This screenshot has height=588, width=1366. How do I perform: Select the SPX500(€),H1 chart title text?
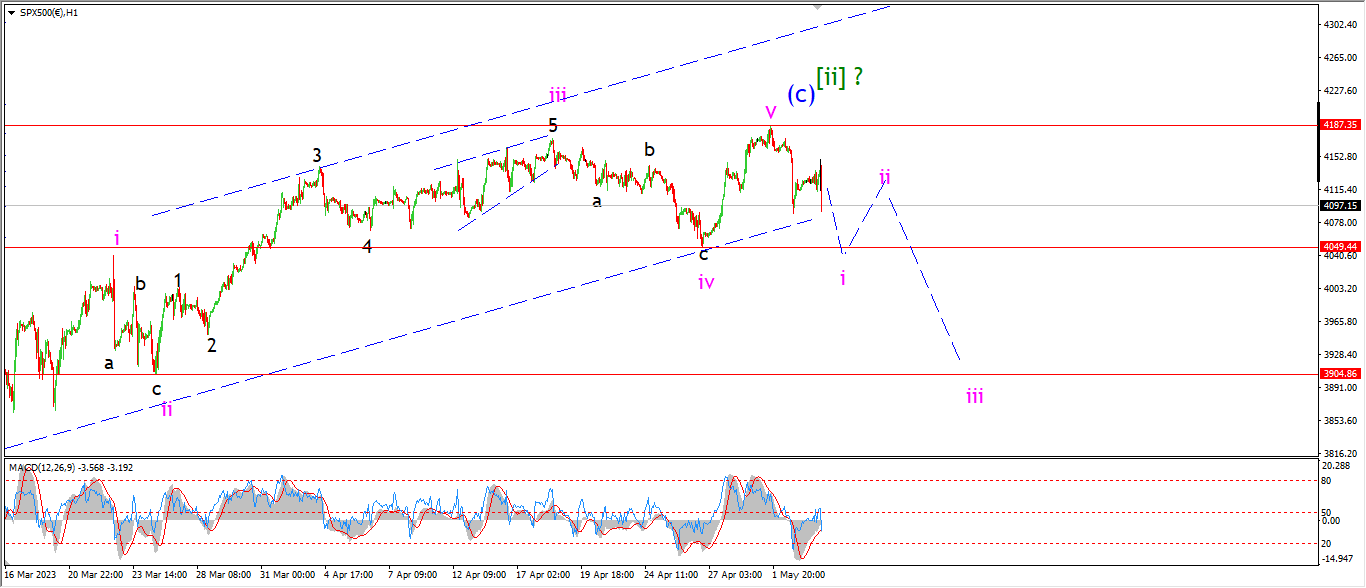[49, 12]
